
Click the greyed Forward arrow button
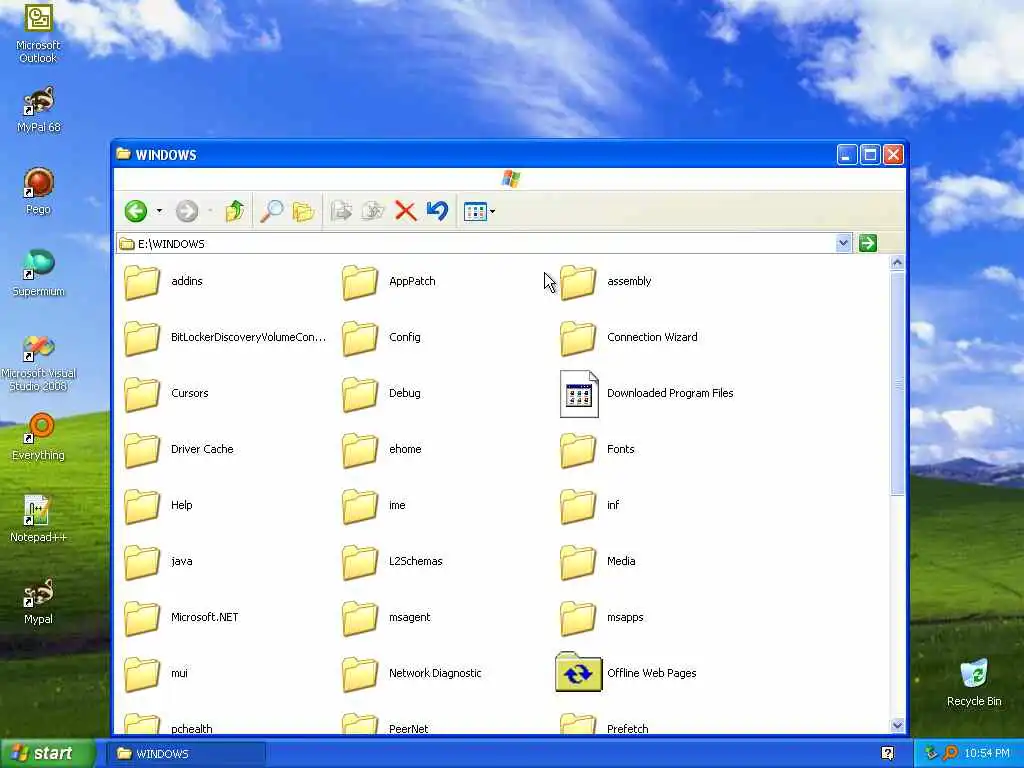point(187,211)
